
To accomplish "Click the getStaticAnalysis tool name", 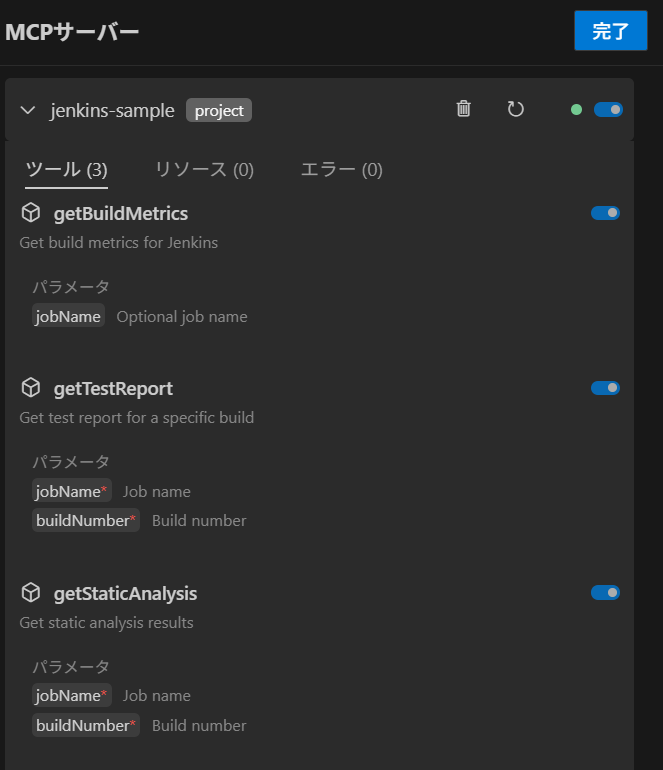I will pos(125,593).
